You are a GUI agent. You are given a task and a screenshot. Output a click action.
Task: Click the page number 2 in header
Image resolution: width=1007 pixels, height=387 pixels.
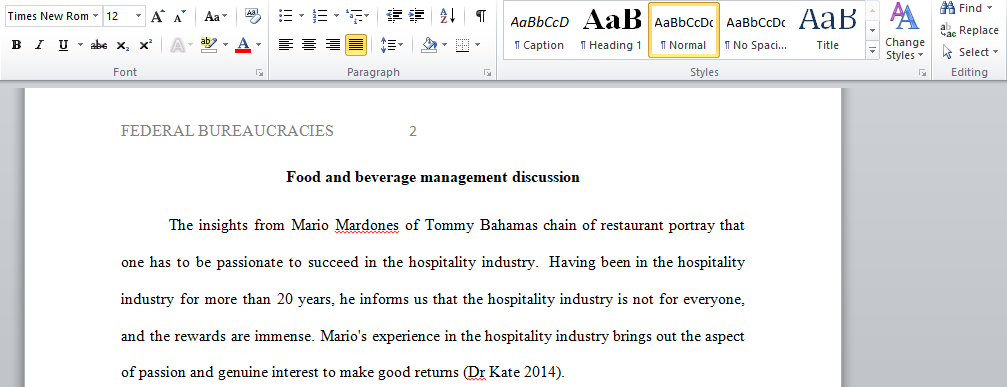point(413,132)
